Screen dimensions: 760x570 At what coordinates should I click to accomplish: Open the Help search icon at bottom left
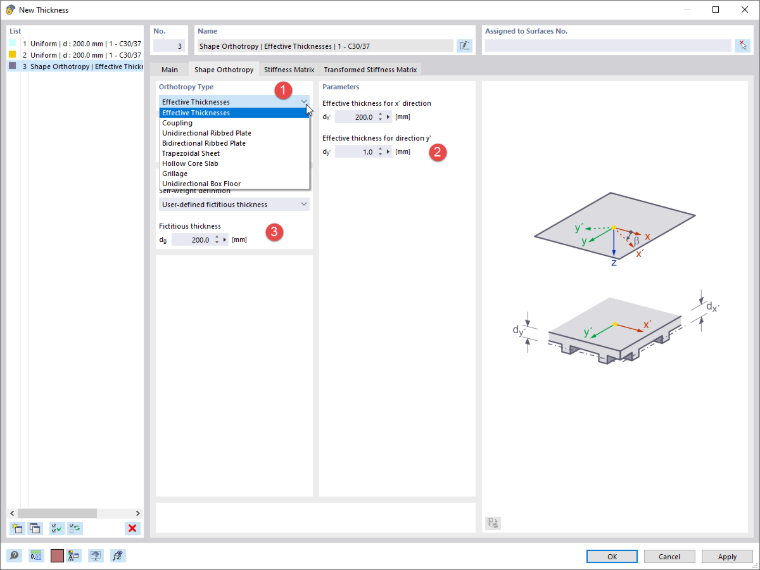tap(14, 555)
